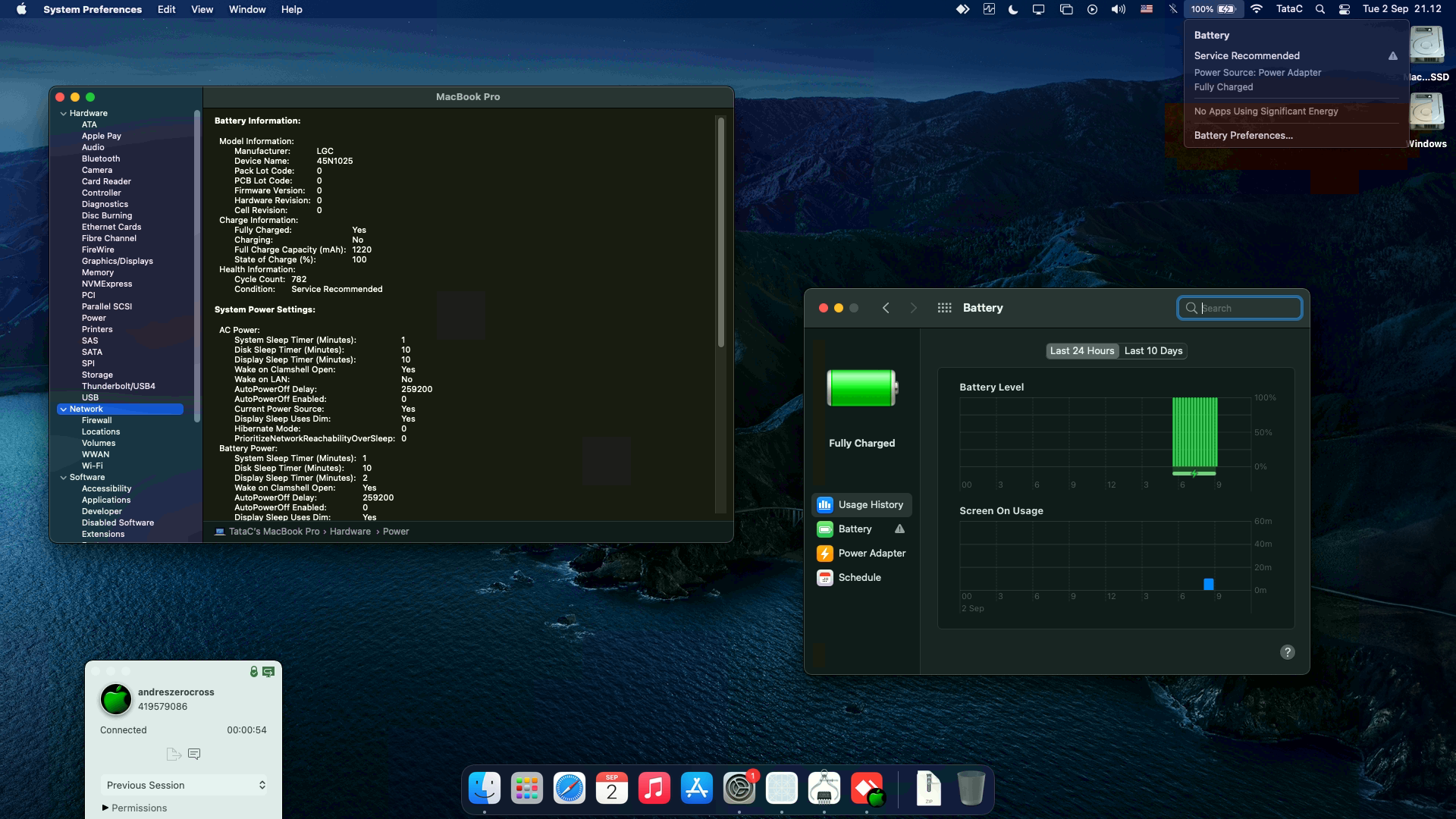
Task: Select Graphics/Displays in the hardware list
Action: tap(117, 261)
